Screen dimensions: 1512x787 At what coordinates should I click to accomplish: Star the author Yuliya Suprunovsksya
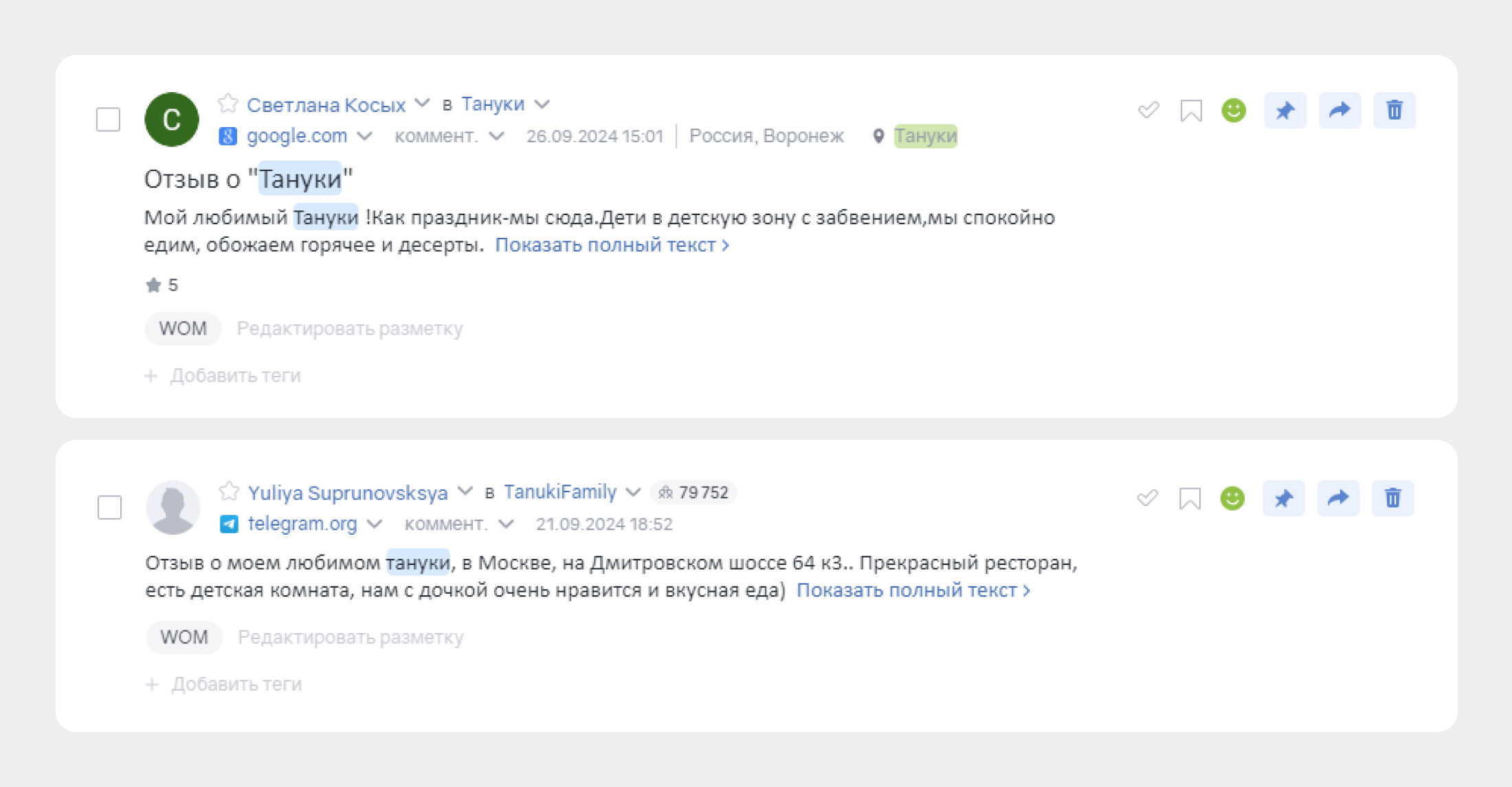point(229,491)
